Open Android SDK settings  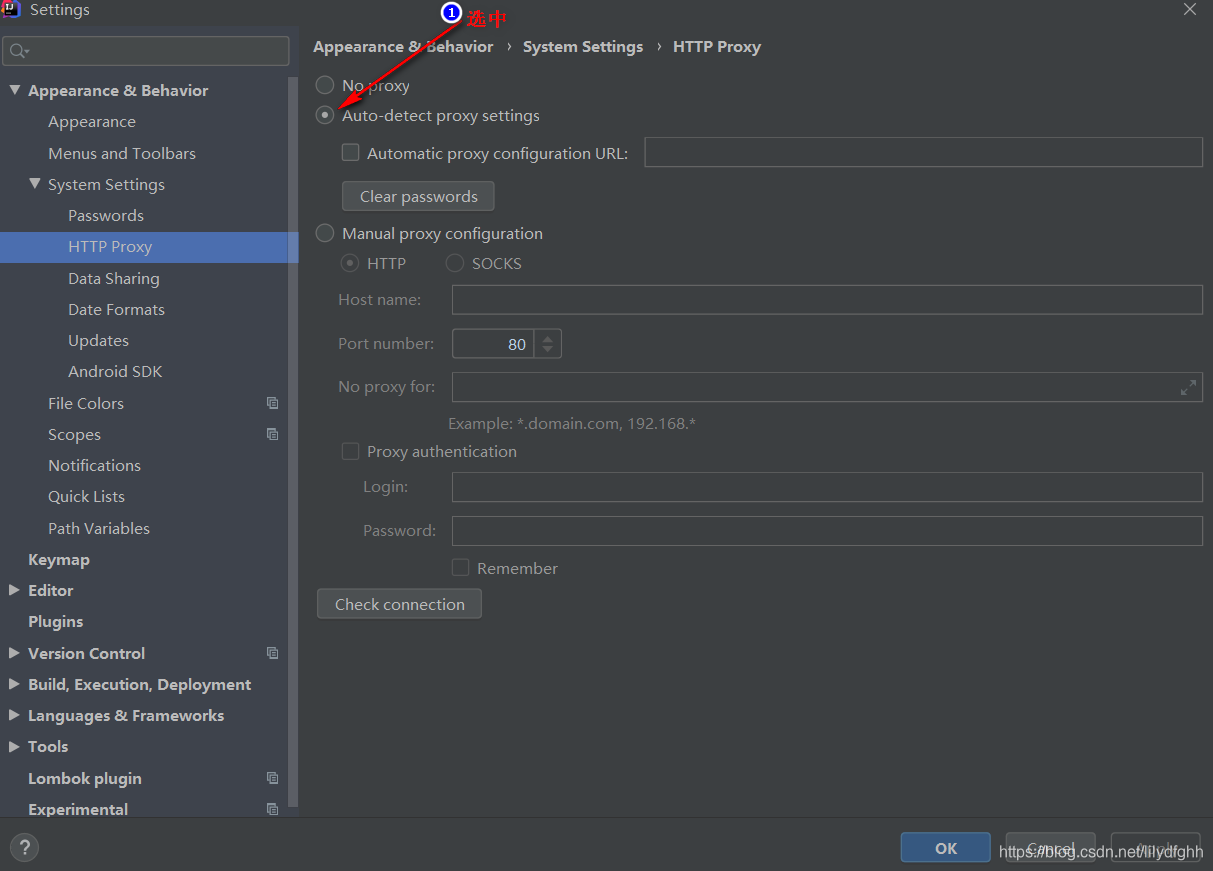tap(115, 371)
